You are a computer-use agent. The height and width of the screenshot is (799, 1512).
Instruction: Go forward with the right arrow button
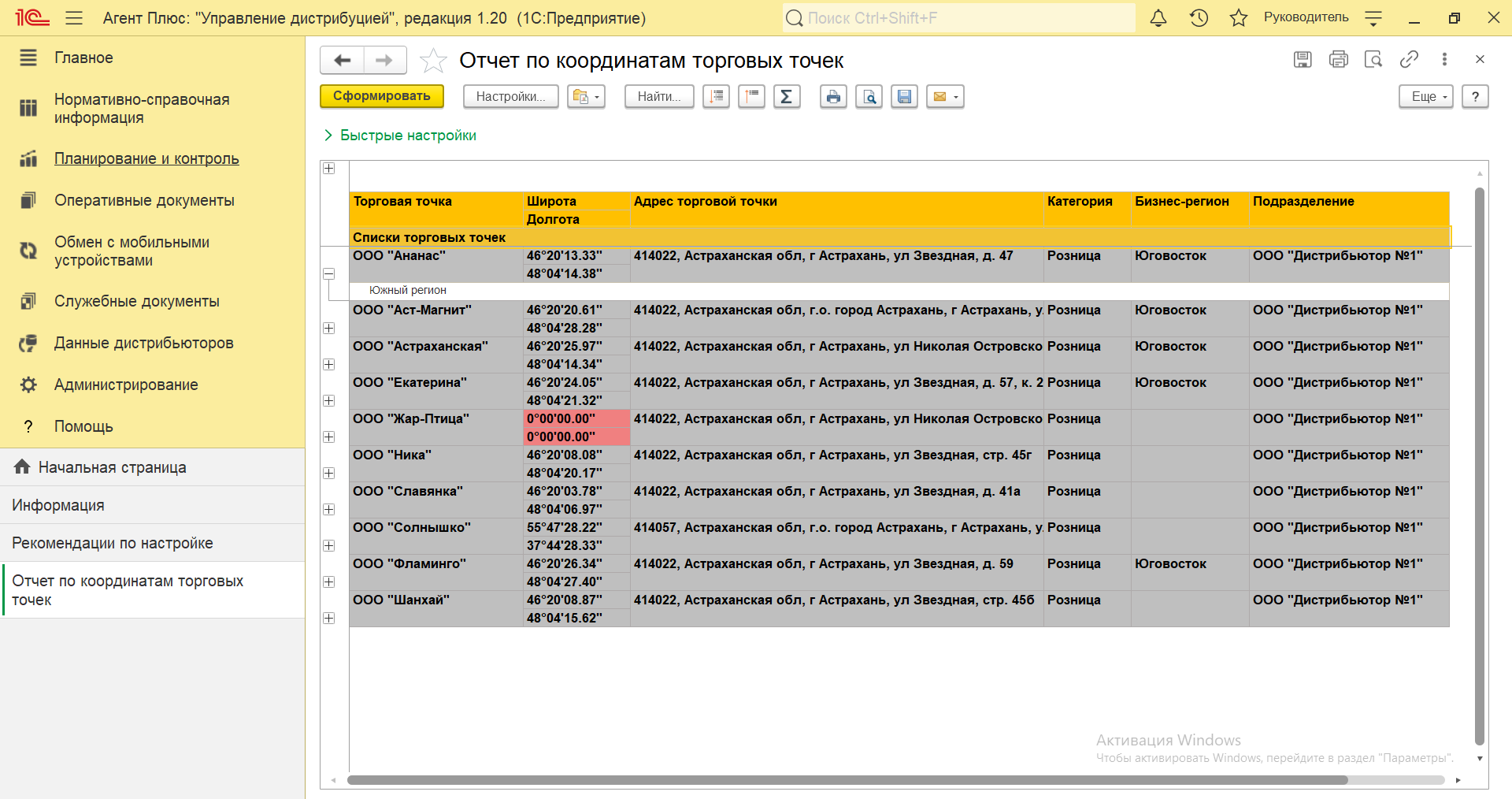coord(384,60)
